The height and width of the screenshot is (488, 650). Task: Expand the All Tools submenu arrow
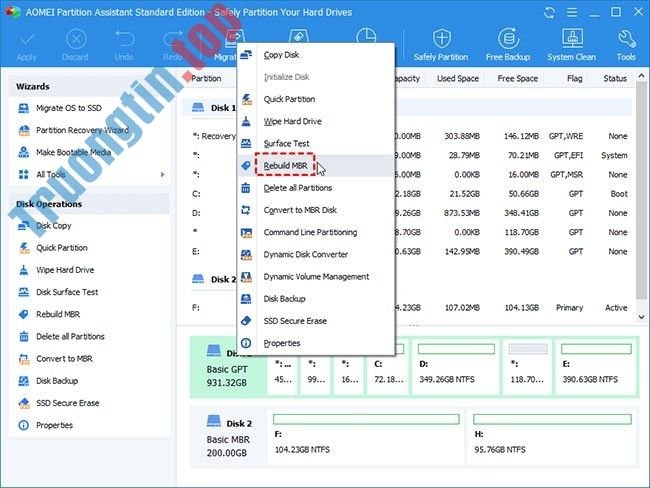point(162,174)
